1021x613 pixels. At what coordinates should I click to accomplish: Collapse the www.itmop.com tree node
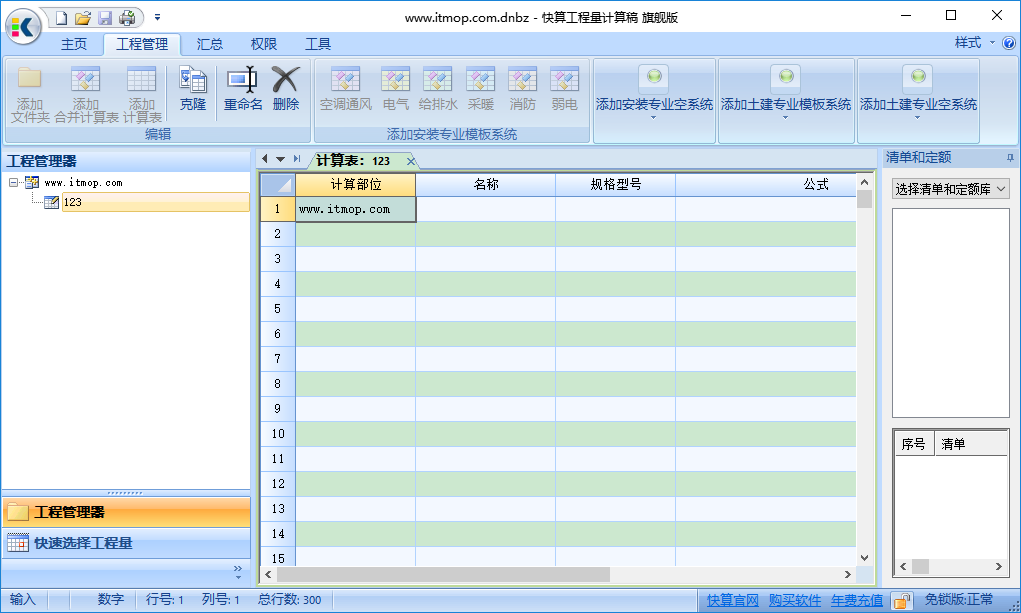coord(14,183)
